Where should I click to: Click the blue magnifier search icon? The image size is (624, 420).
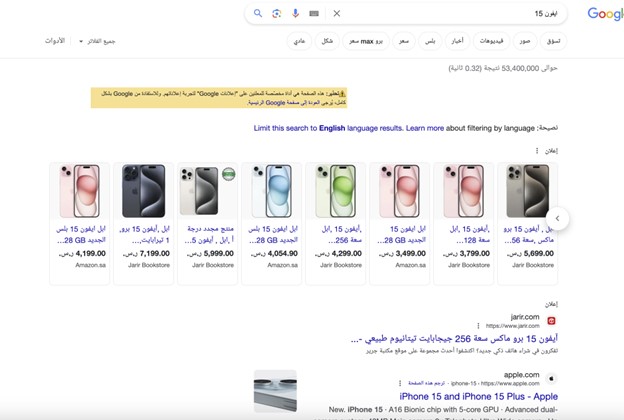(x=258, y=14)
